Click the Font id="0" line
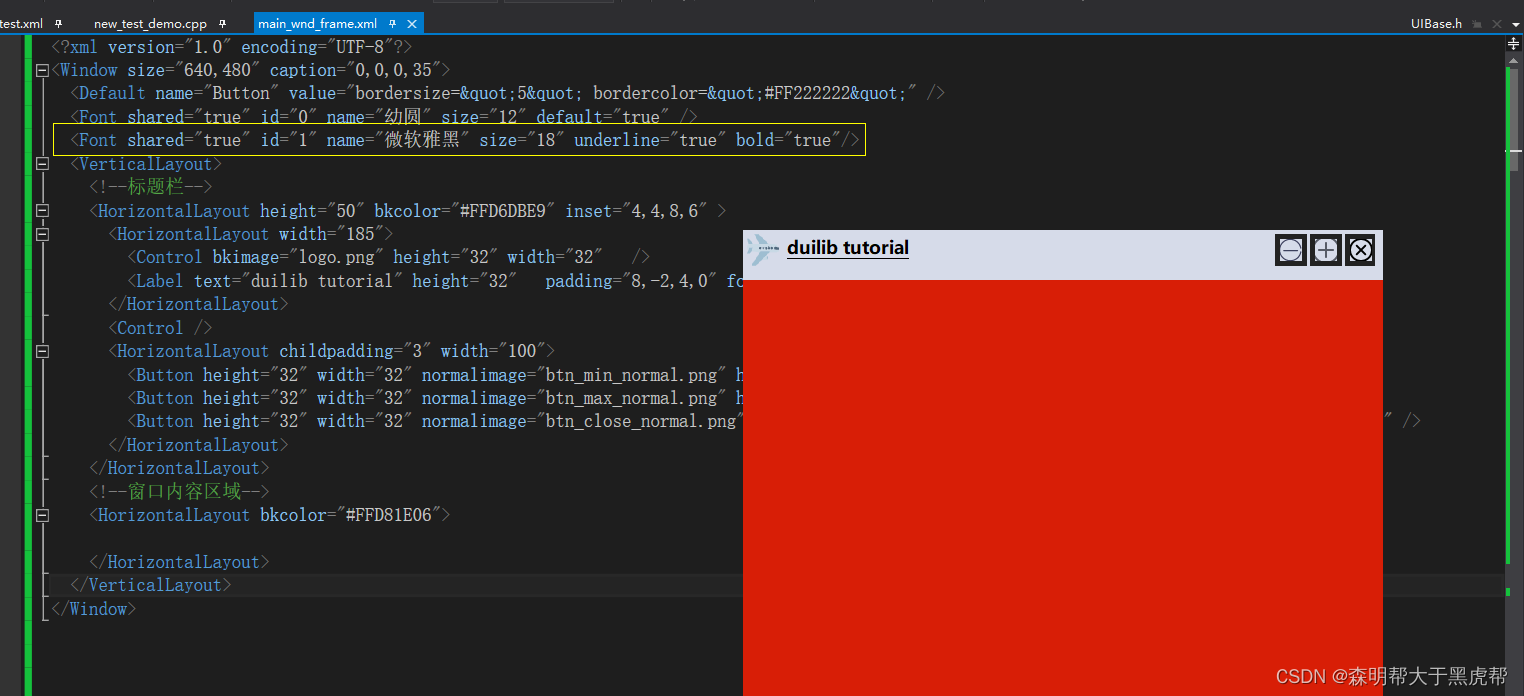This screenshot has width=1524, height=696. tap(384, 117)
